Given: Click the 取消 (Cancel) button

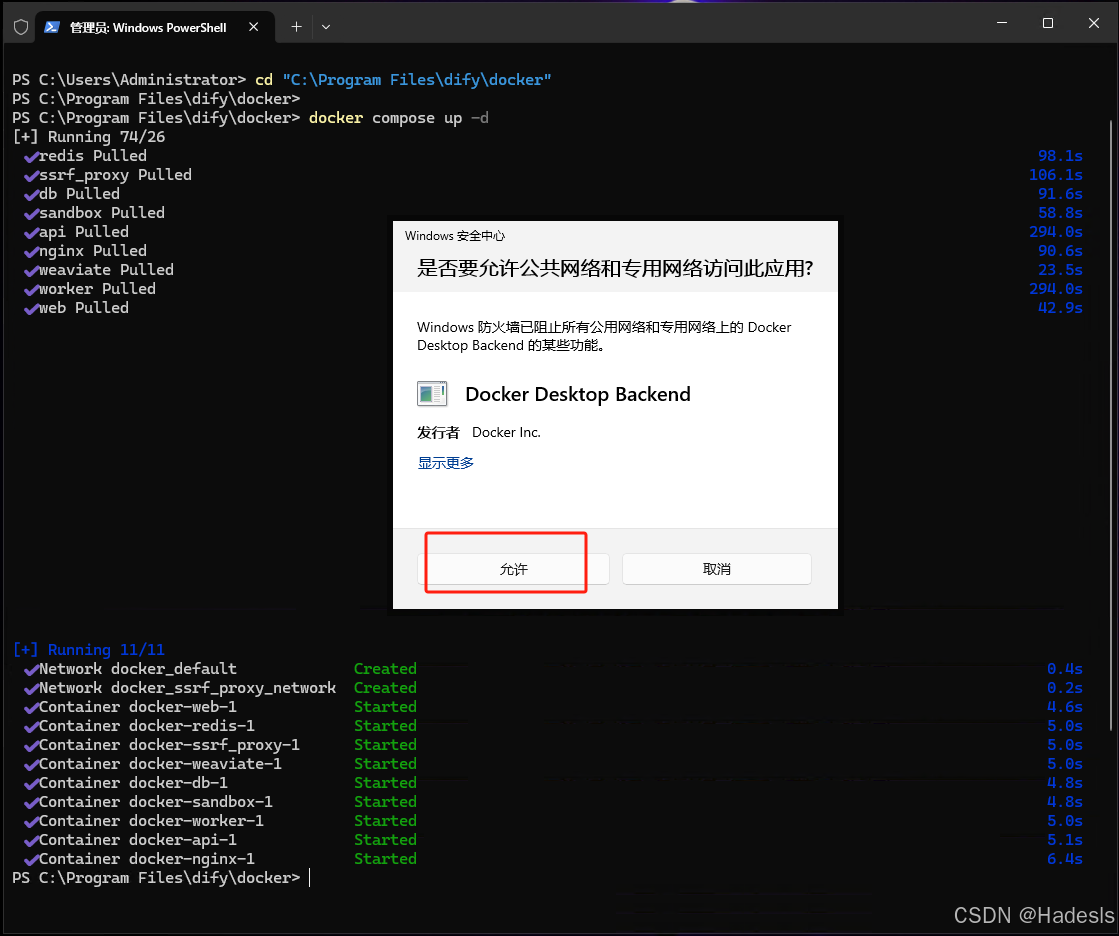Looking at the screenshot, I should coord(717,569).
